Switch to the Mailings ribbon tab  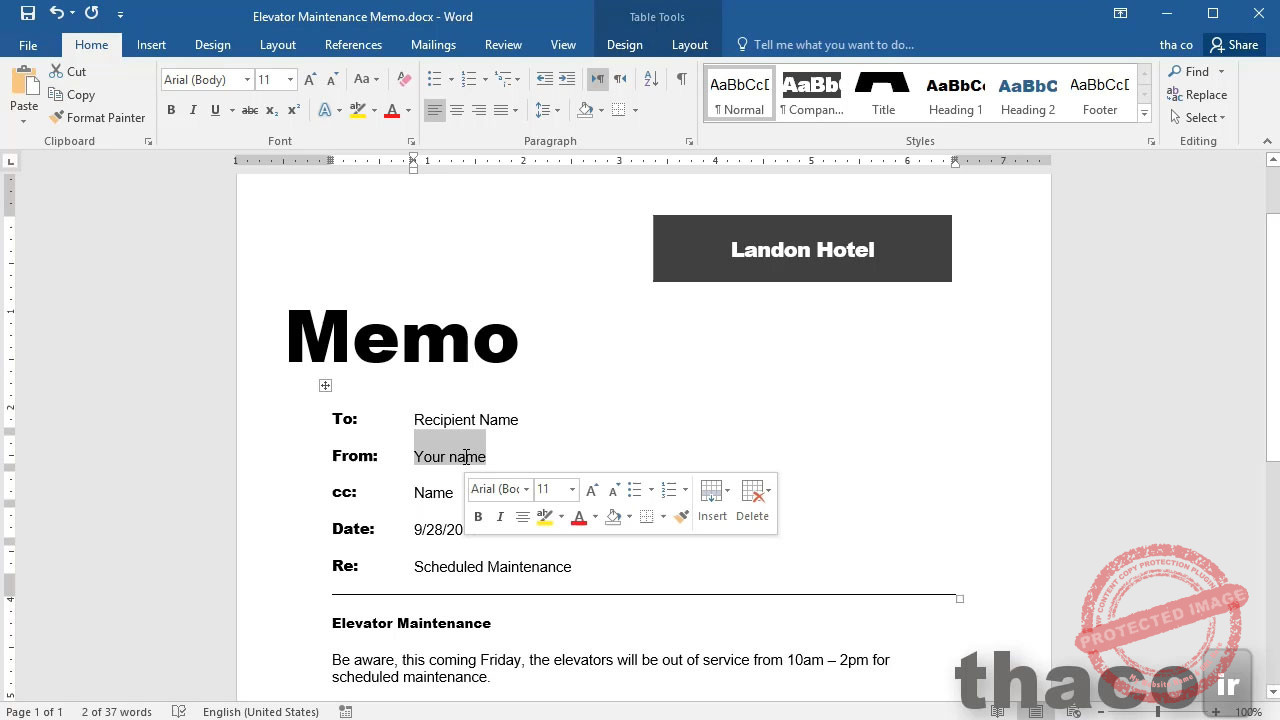[x=433, y=45]
